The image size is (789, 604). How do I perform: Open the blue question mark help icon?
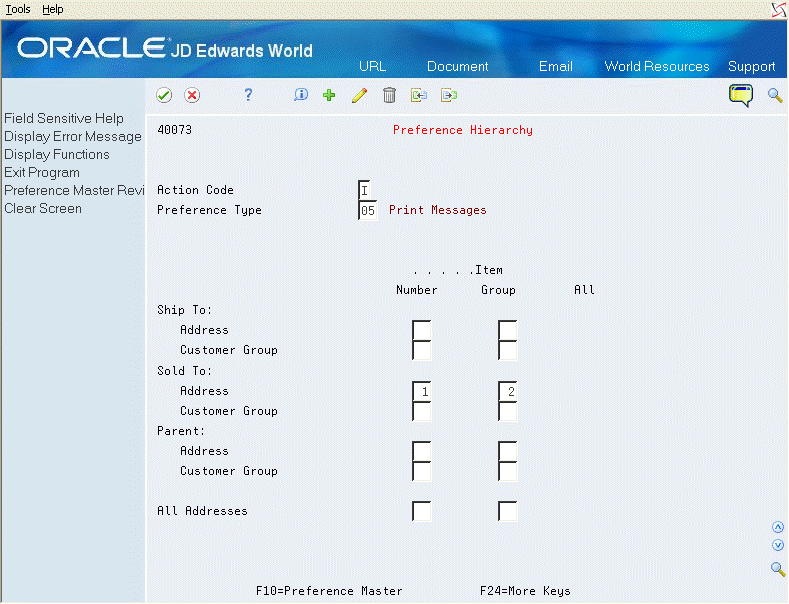click(x=248, y=95)
